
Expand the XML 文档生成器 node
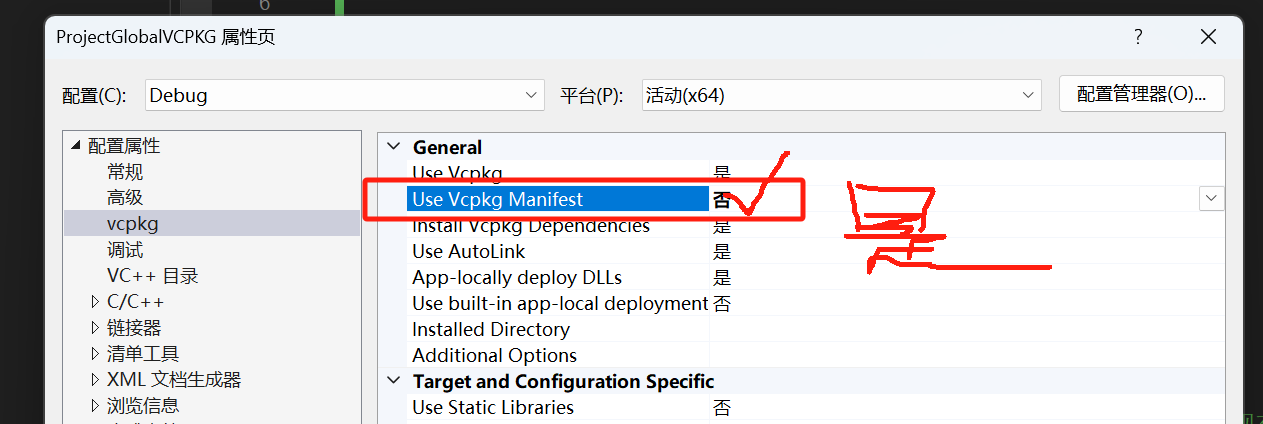coord(95,380)
